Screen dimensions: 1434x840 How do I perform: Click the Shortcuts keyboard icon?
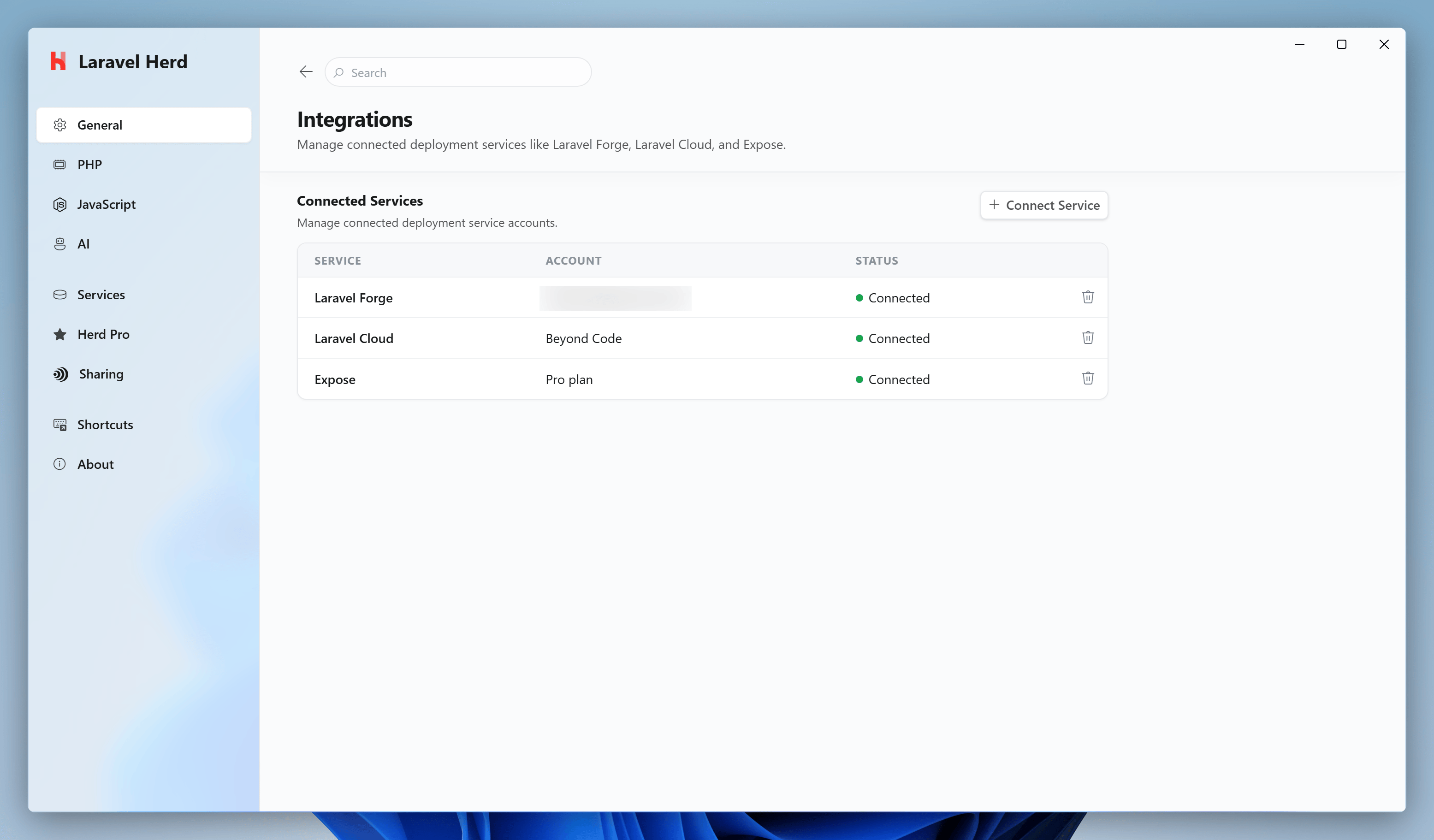point(60,425)
